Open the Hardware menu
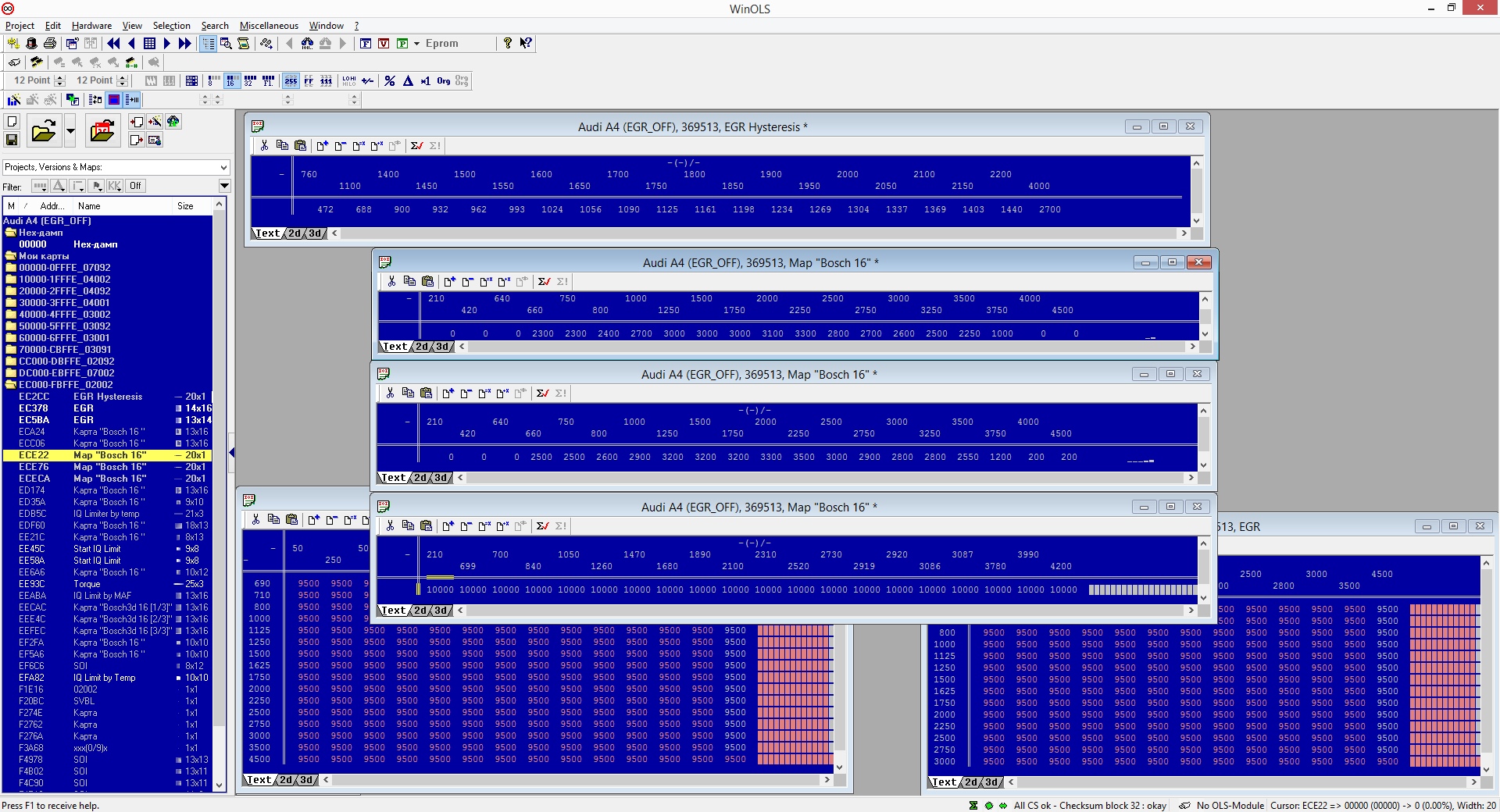Viewport: 1500px width, 812px height. pyautogui.click(x=91, y=26)
